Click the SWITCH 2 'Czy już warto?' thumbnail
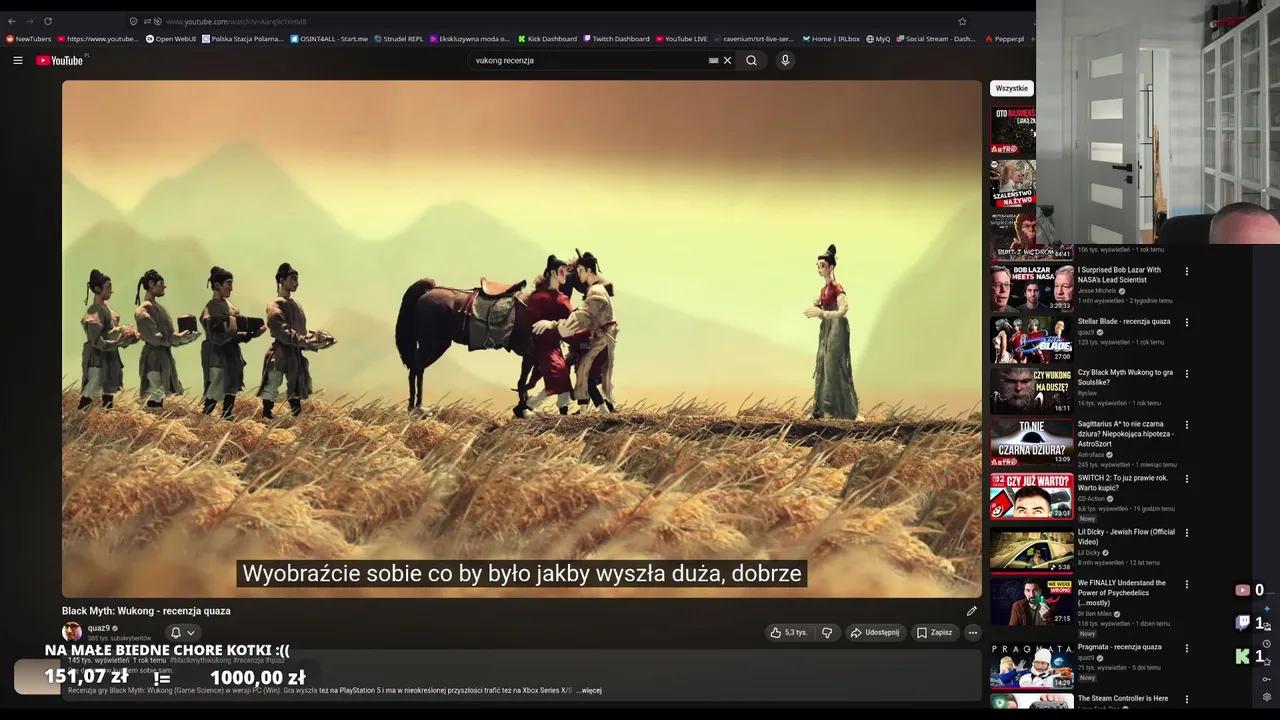 point(1031,496)
